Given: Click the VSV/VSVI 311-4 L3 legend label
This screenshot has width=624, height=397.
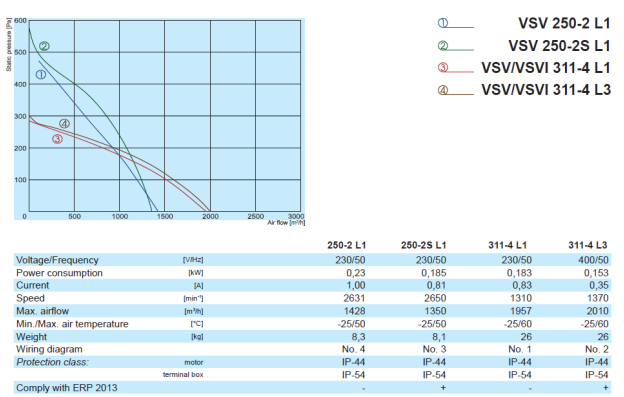Looking at the screenshot, I should (x=546, y=90).
